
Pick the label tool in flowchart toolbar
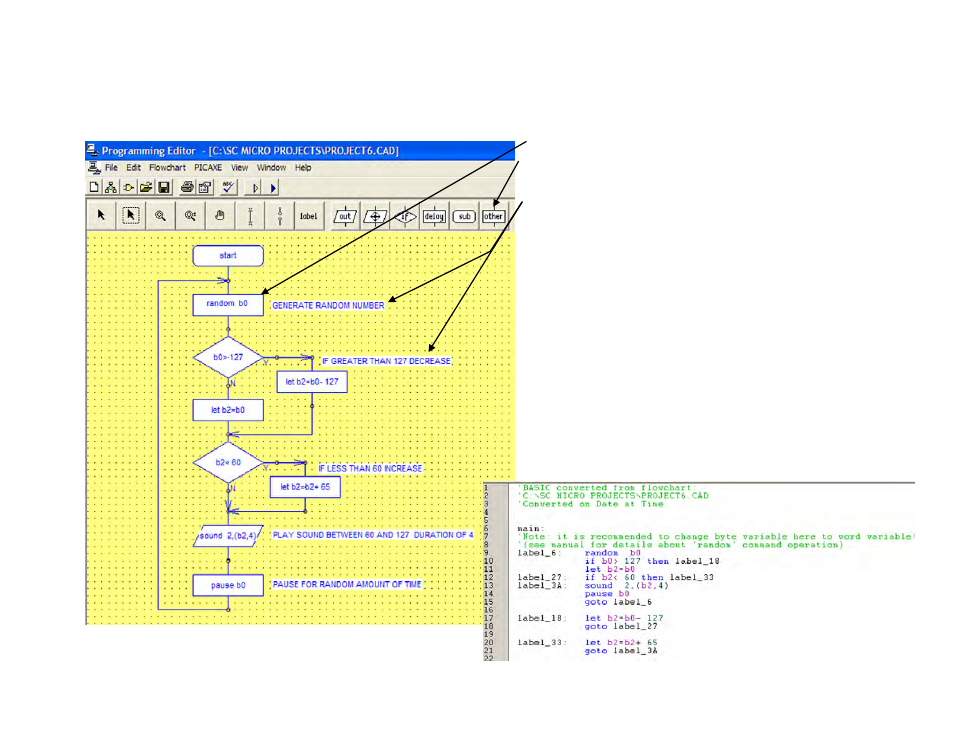308,216
